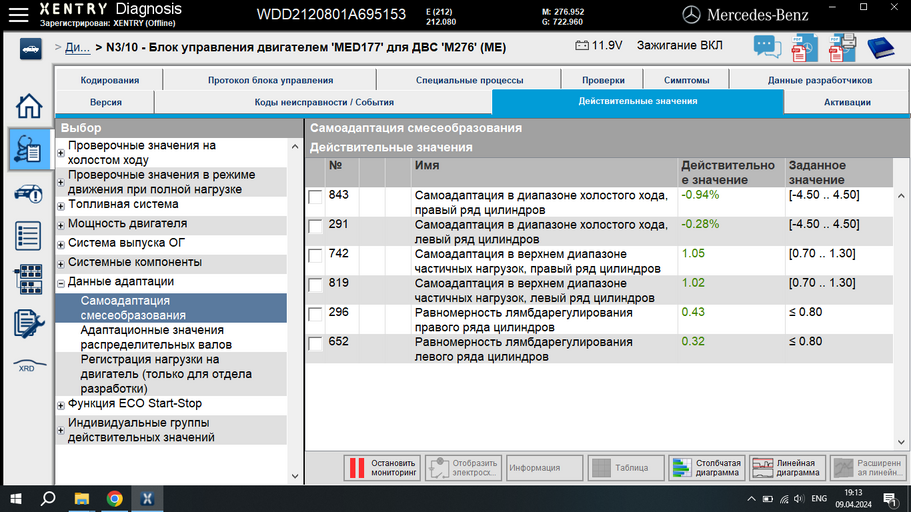Open the list view sidebar icon
This screenshot has height=512, width=911.
coord(29,236)
